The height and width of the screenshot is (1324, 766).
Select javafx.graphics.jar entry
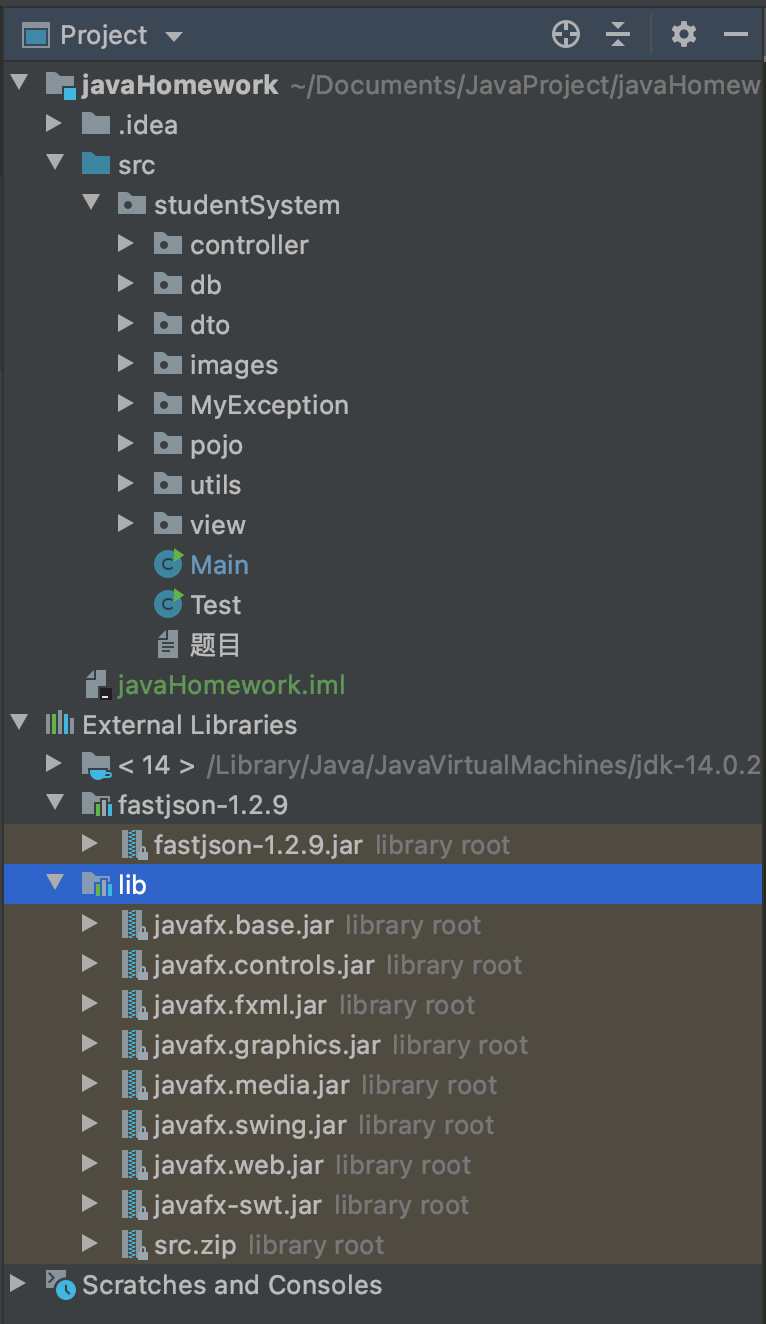[267, 1045]
